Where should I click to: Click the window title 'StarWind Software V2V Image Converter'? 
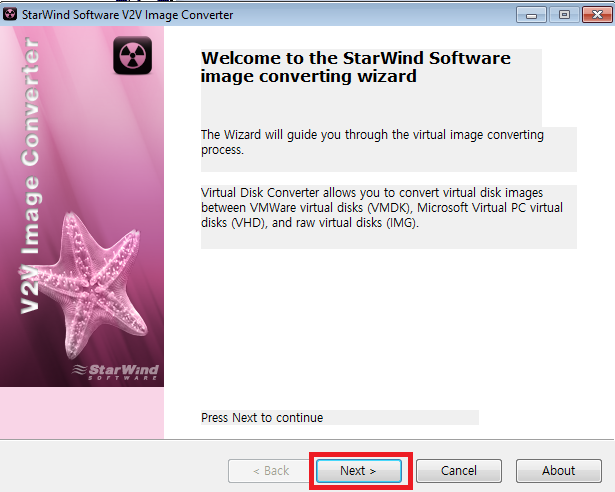127,15
